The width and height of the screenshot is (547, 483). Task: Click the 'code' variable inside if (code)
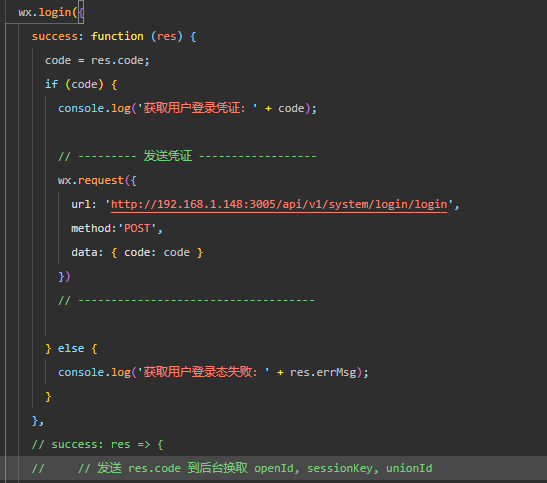(x=84, y=84)
